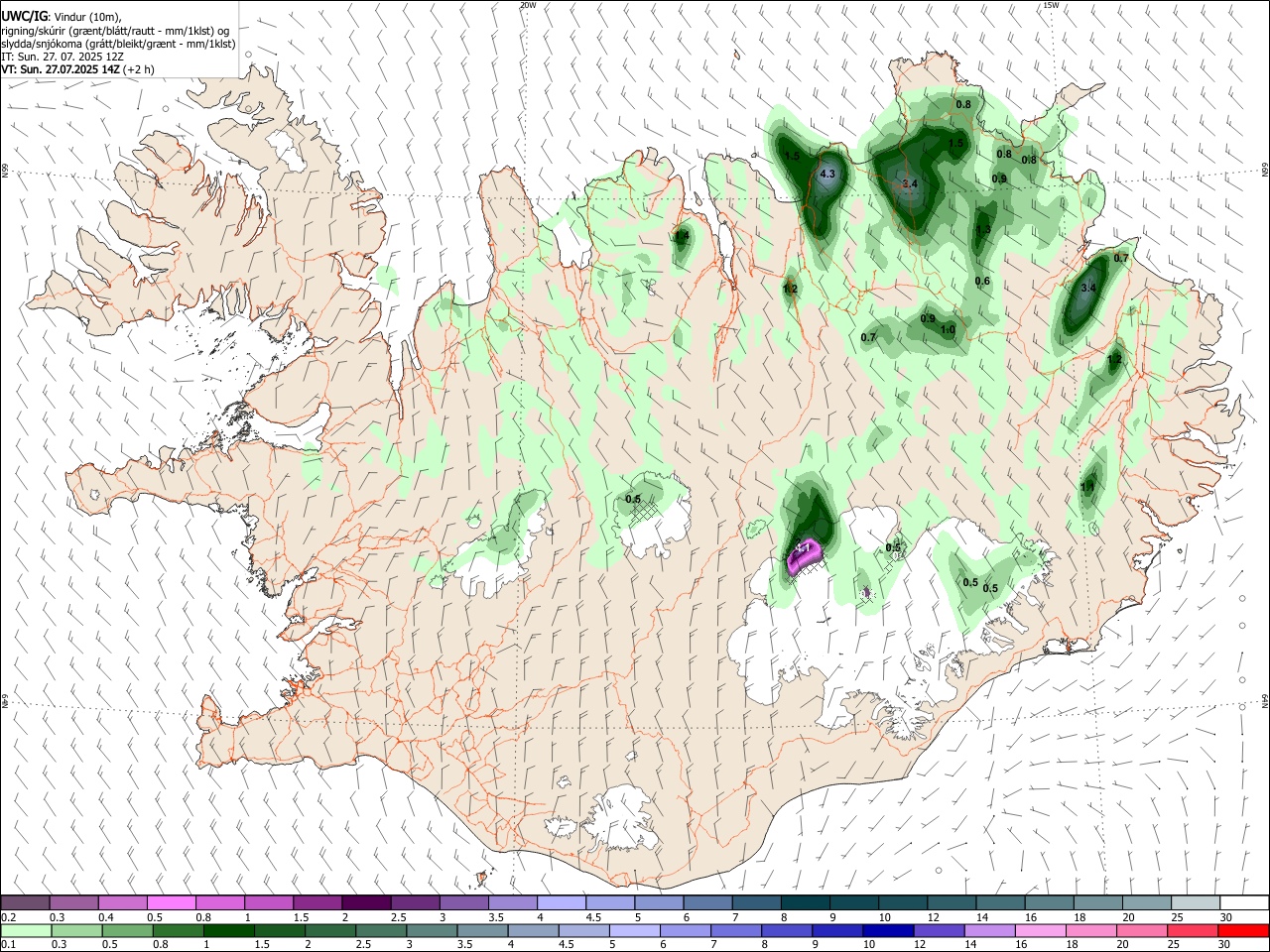Image resolution: width=1270 pixels, height=952 pixels.
Task: Click the red swatch at end of rain legend
Action: pyautogui.click(x=1242, y=931)
